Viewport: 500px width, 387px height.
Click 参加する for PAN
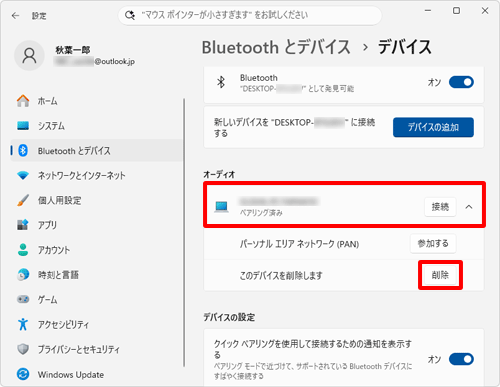pyautogui.click(x=433, y=244)
